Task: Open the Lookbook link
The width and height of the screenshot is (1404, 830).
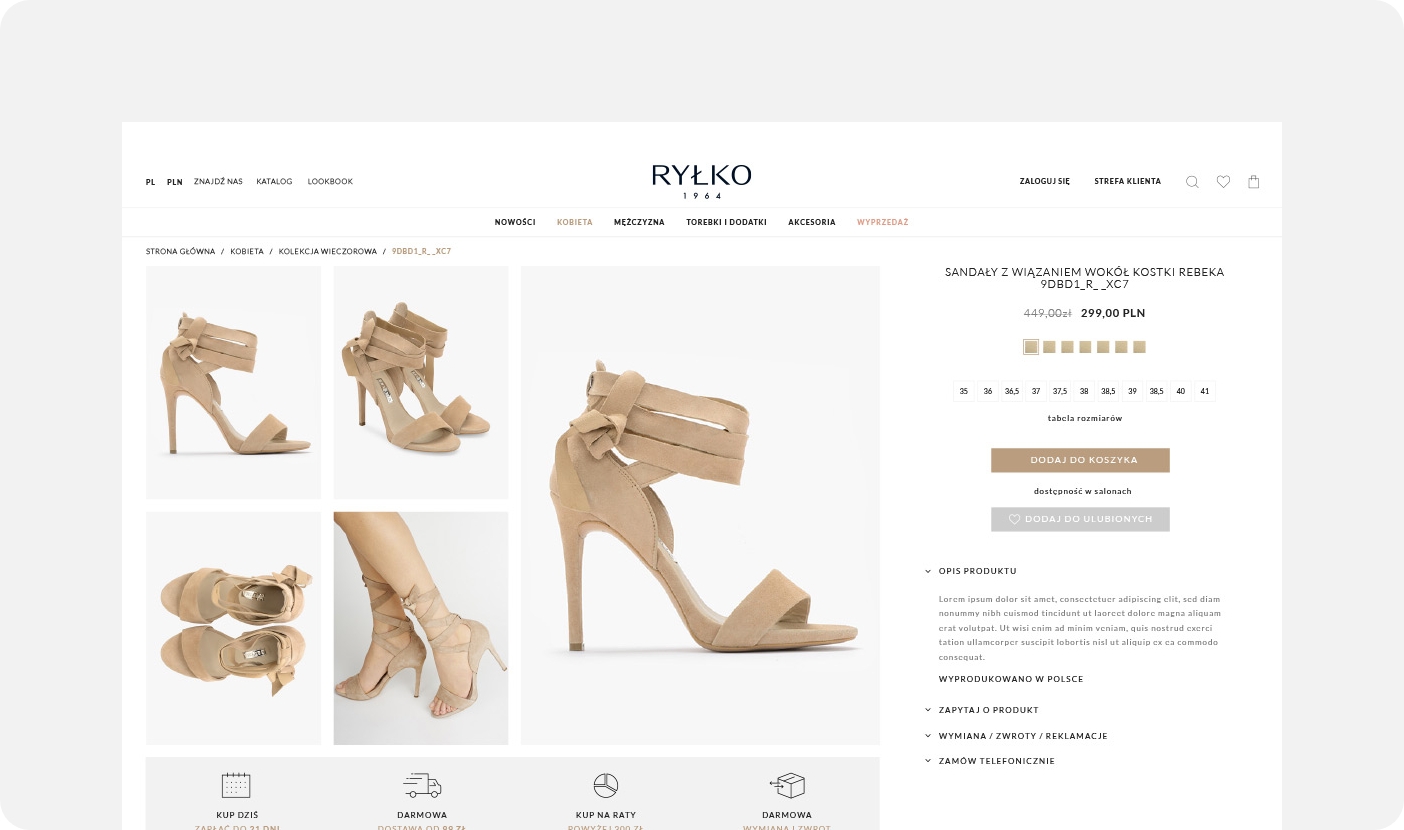Action: (330, 182)
